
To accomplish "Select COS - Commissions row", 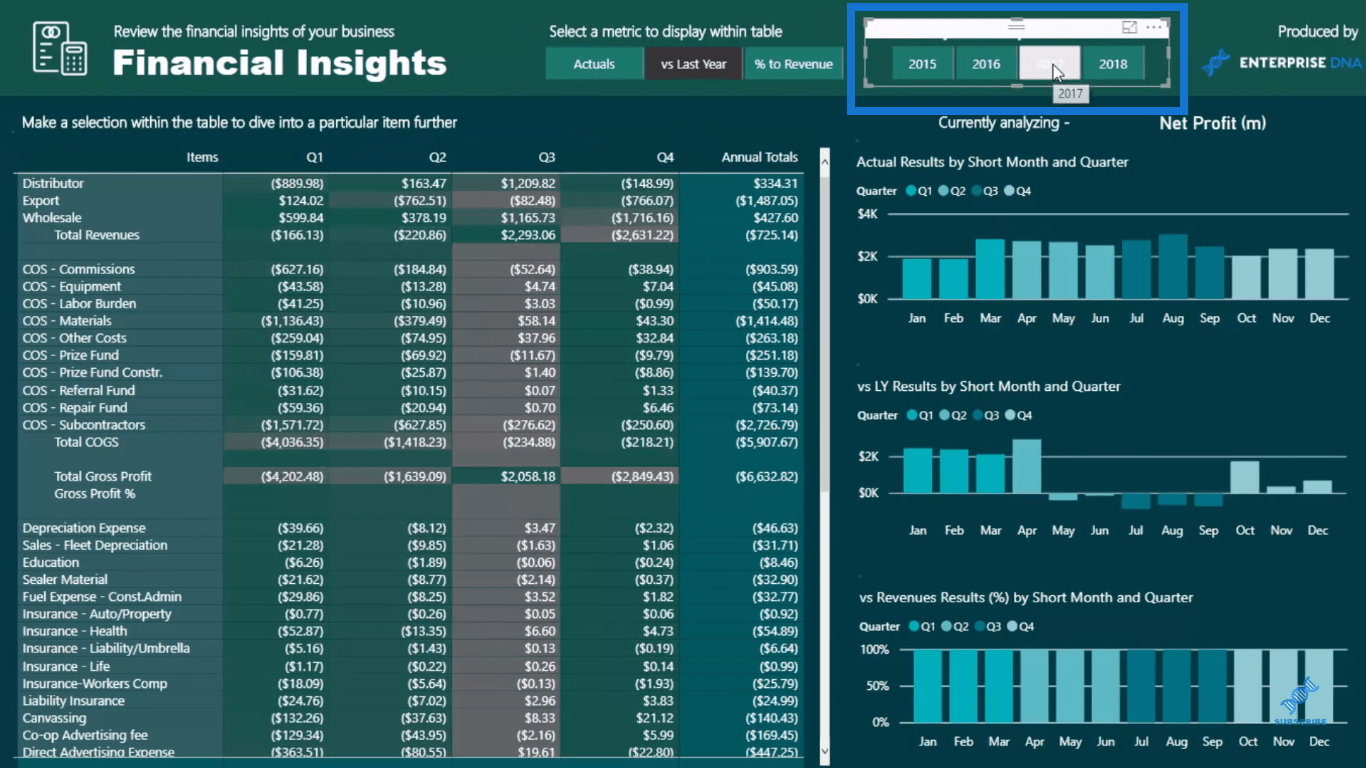I will pyautogui.click(x=410, y=269).
